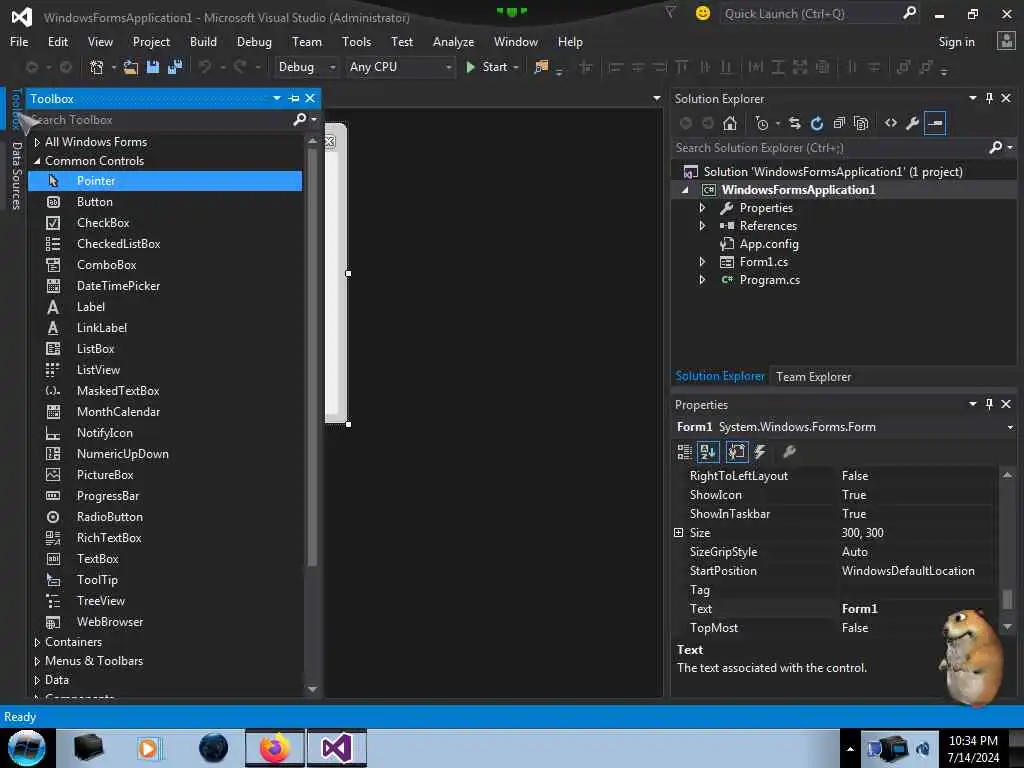This screenshot has width=1024, height=768.
Task: Open the Tools menu
Action: click(356, 42)
